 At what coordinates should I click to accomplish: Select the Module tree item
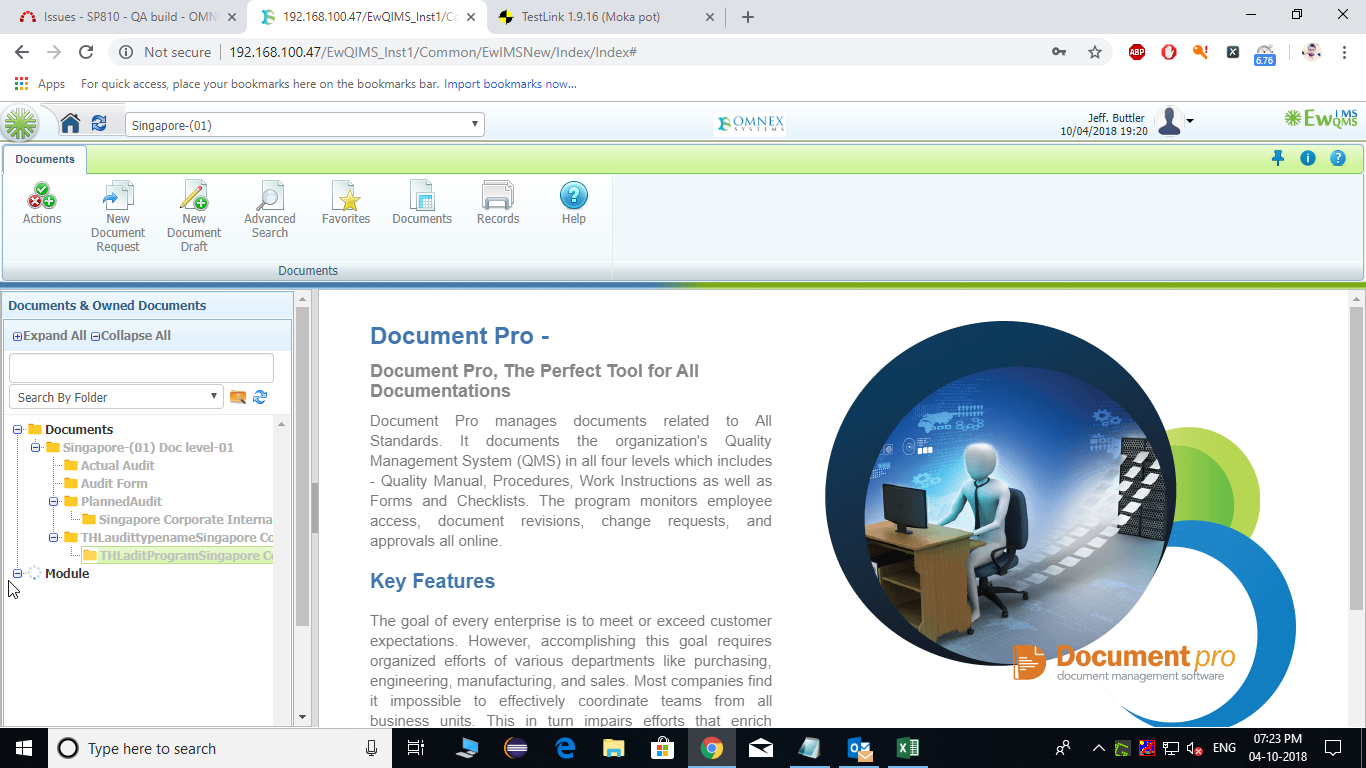[x=67, y=573]
